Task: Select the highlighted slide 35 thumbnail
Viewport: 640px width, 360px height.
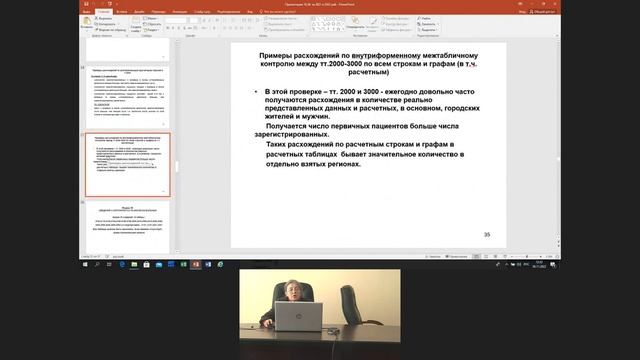Action: 127,164
